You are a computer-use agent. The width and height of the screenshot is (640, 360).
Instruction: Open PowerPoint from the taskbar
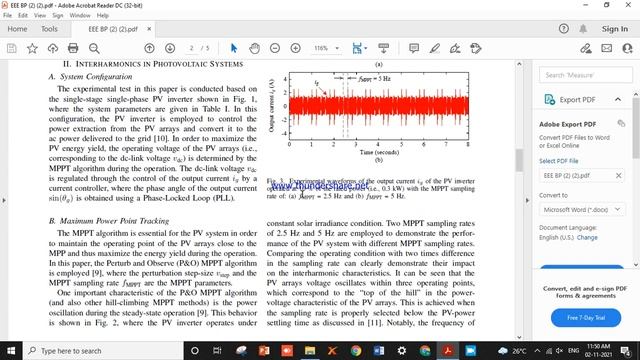click(x=264, y=351)
